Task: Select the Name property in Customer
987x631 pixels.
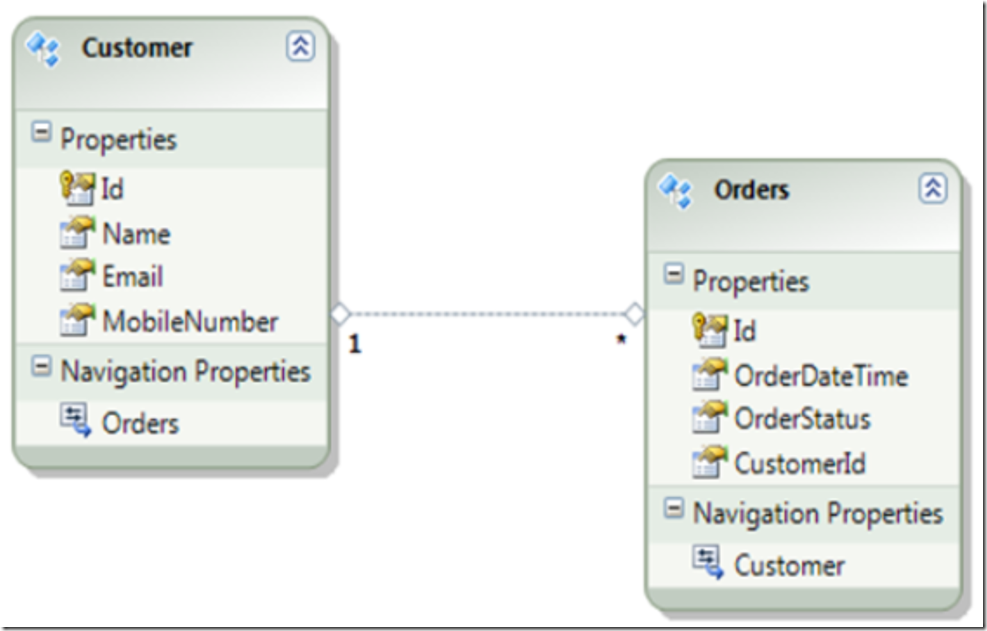Action: 136,234
